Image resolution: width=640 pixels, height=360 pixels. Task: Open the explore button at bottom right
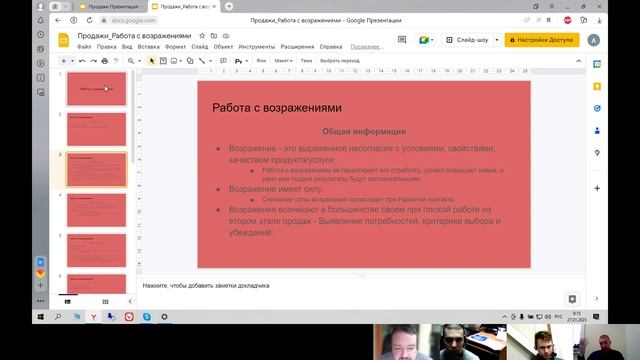(572, 299)
